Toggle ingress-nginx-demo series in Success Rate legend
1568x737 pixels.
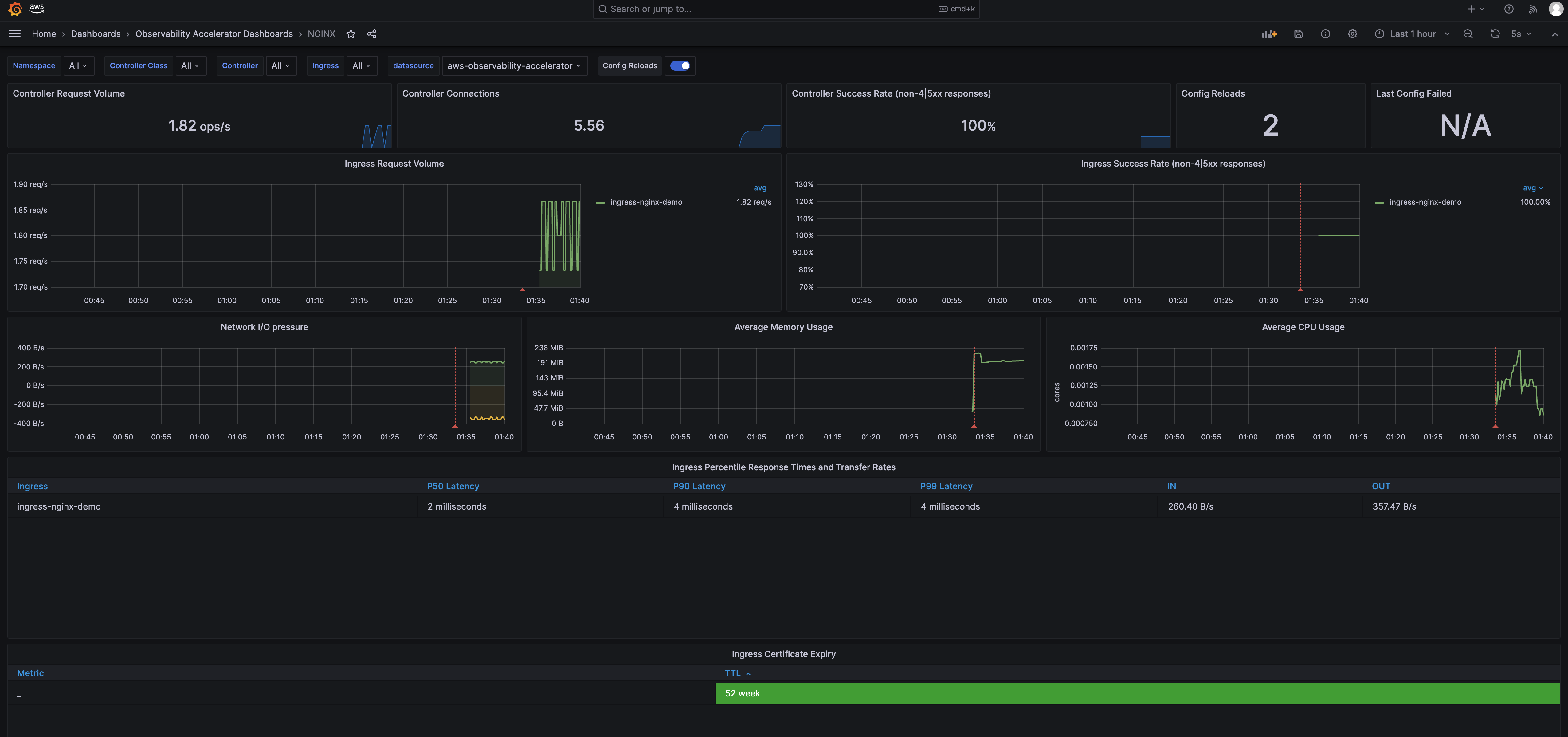[x=1425, y=202]
